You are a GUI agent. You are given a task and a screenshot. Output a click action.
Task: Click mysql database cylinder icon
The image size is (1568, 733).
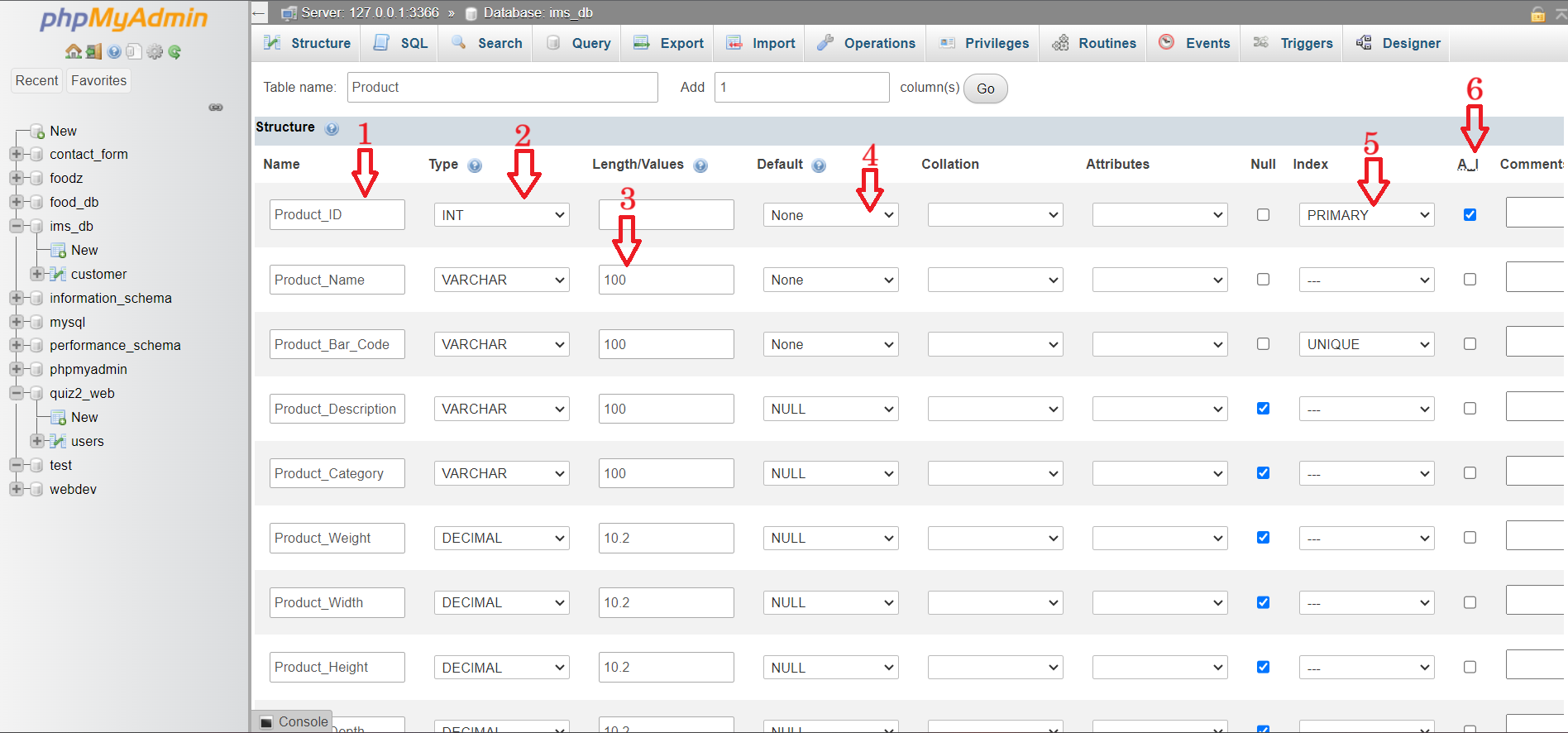tap(36, 322)
